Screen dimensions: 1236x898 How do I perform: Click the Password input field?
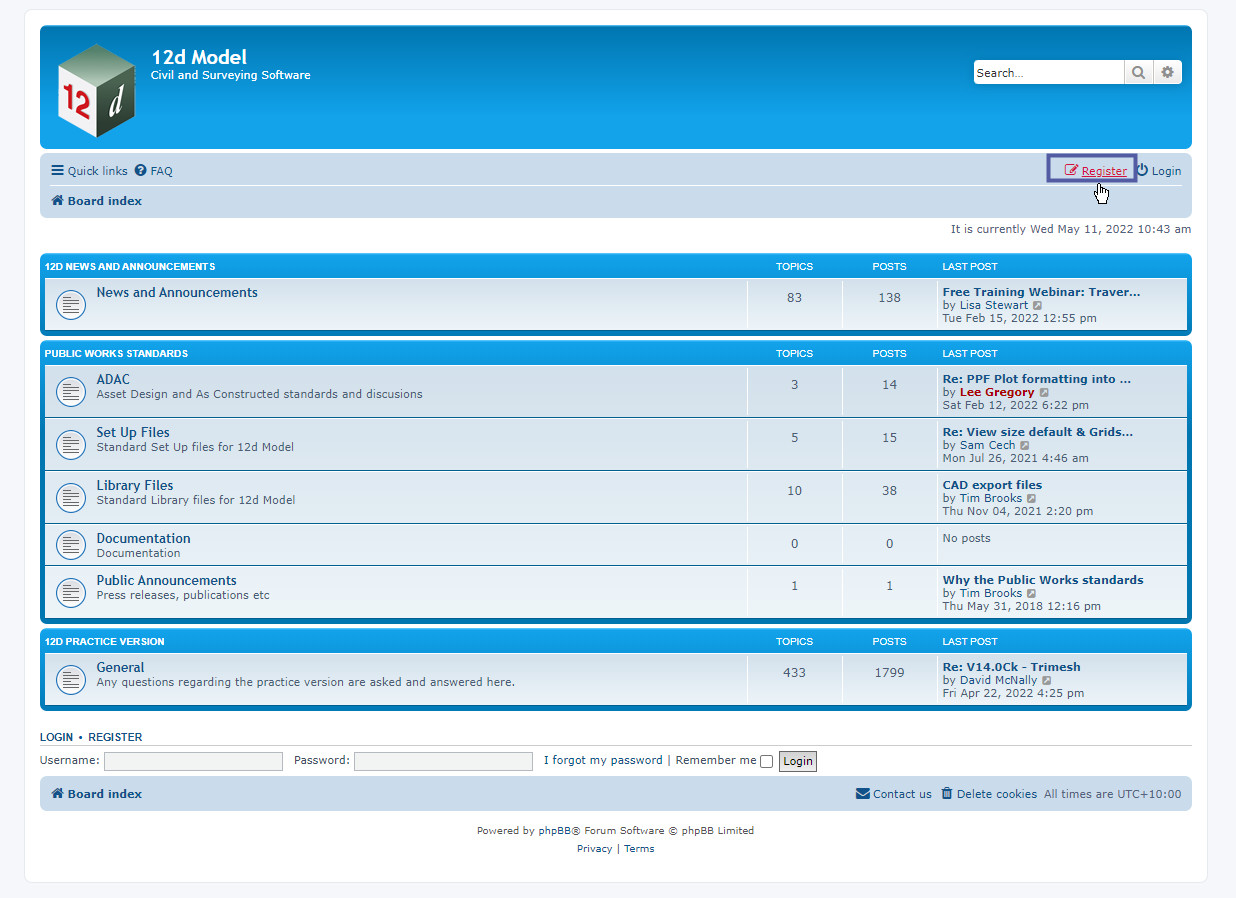tap(443, 761)
